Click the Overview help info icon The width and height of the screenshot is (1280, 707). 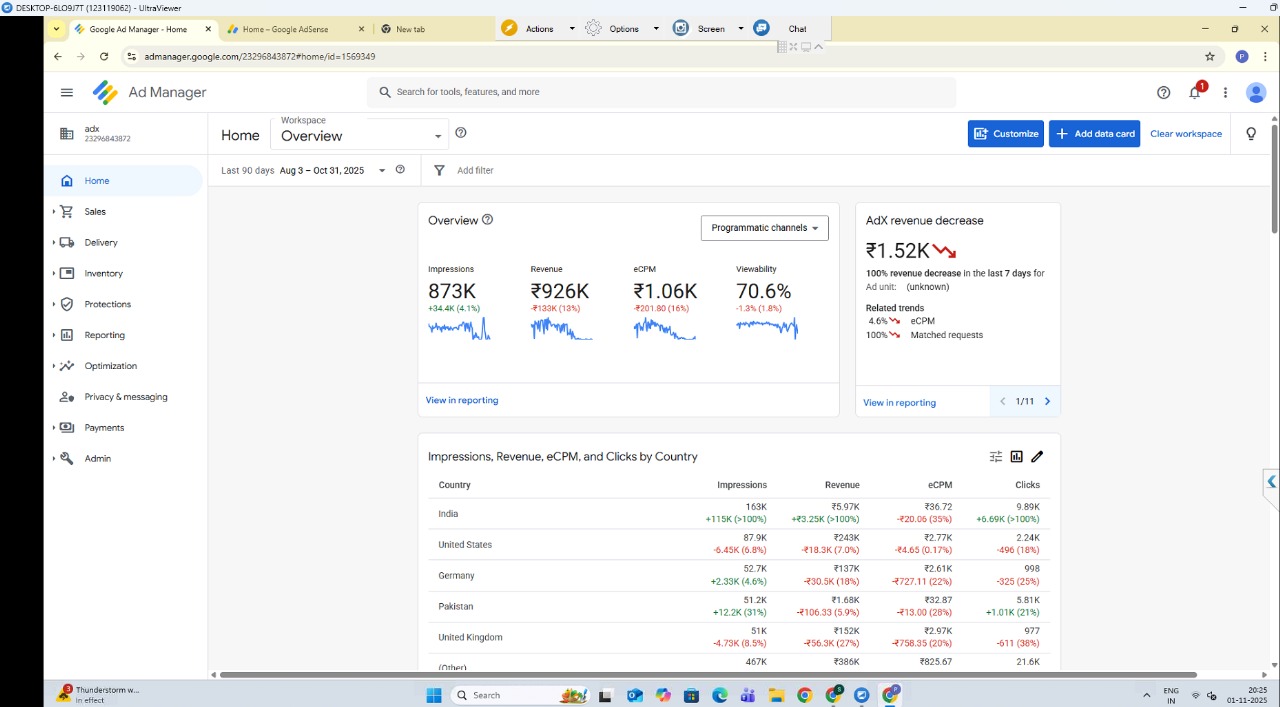[x=488, y=220]
